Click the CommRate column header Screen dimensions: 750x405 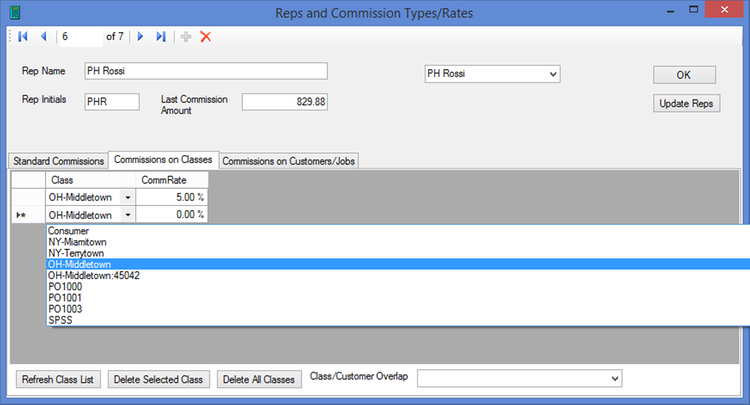point(172,180)
